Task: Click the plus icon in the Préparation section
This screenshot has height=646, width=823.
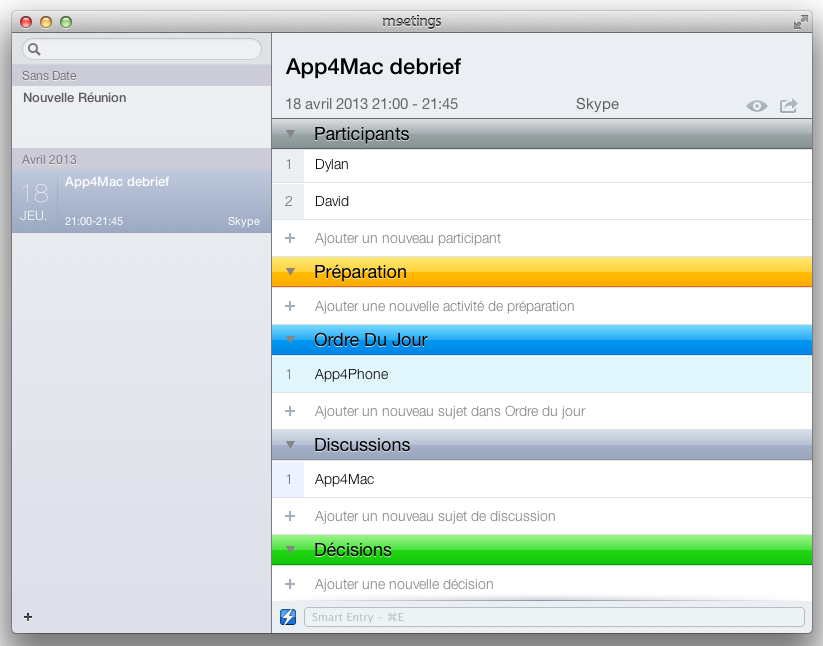Action: coord(290,306)
